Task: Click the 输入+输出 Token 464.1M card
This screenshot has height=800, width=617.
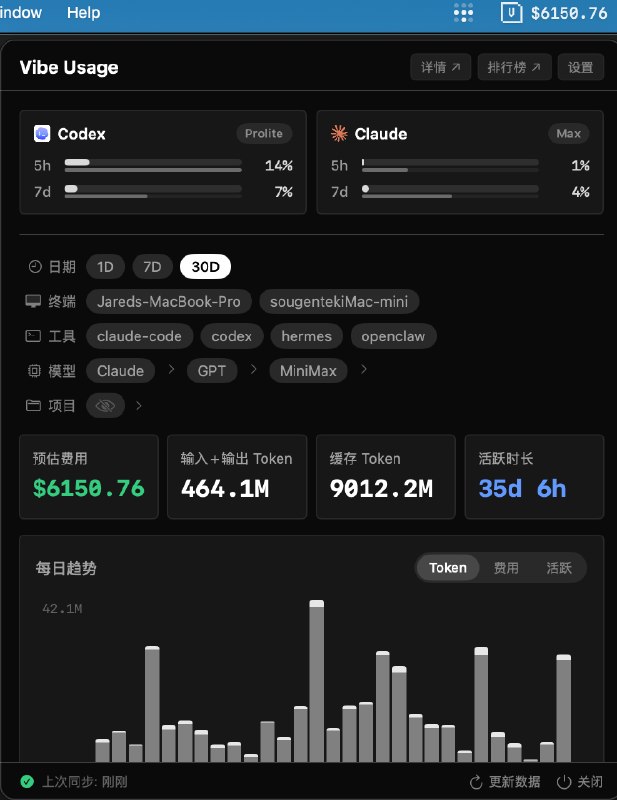Action: pos(237,477)
